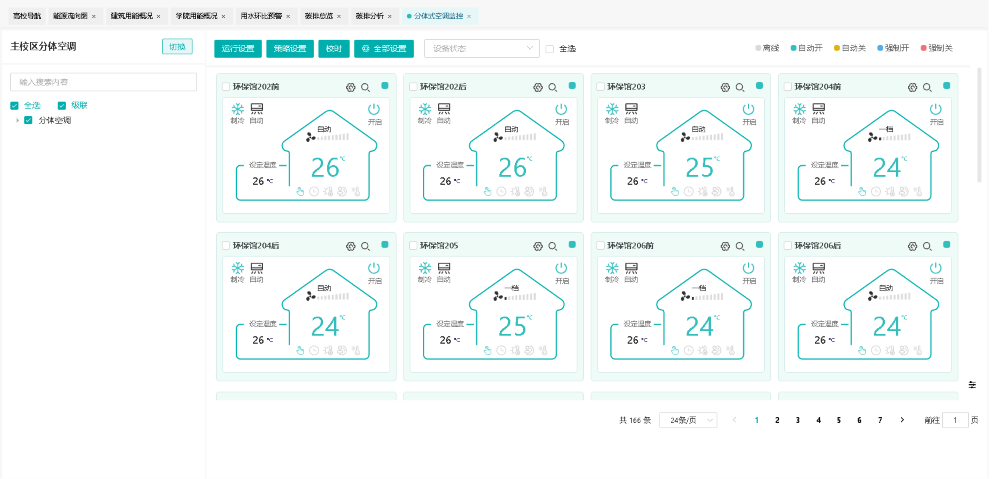Click the 前往 page number input

point(955,420)
